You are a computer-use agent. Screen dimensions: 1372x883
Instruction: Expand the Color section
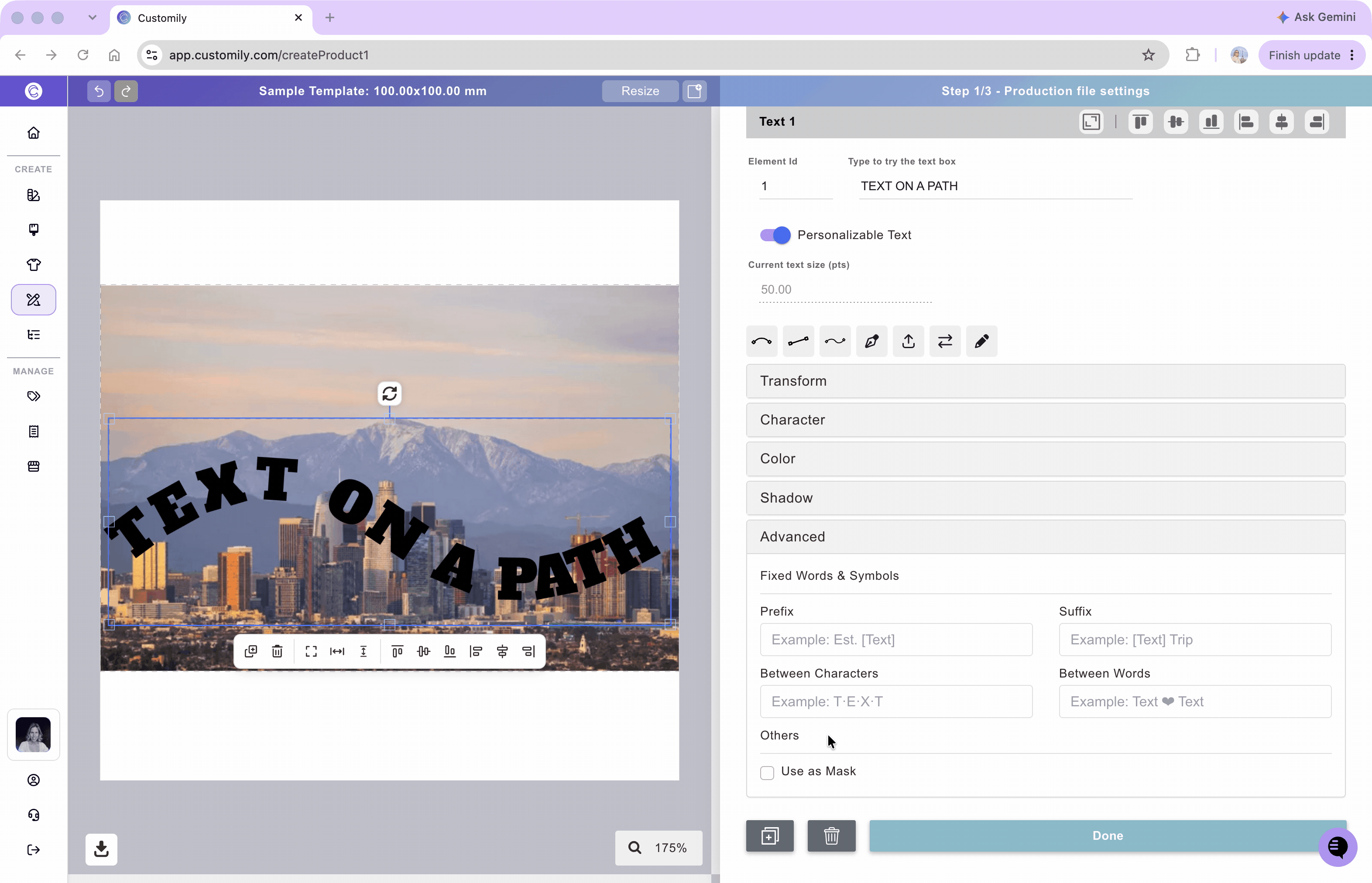coord(1046,459)
